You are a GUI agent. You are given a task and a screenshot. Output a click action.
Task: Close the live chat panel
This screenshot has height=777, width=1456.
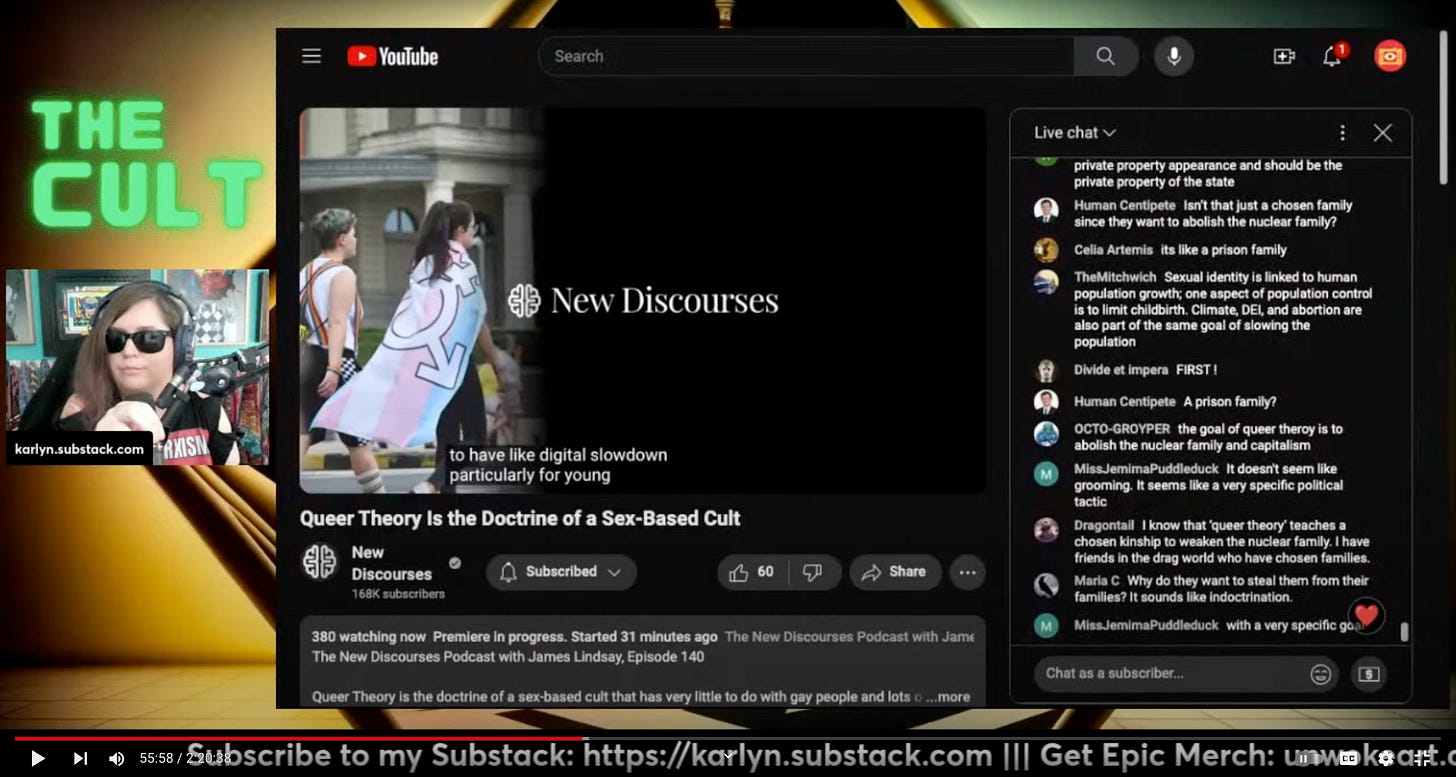[x=1382, y=133]
